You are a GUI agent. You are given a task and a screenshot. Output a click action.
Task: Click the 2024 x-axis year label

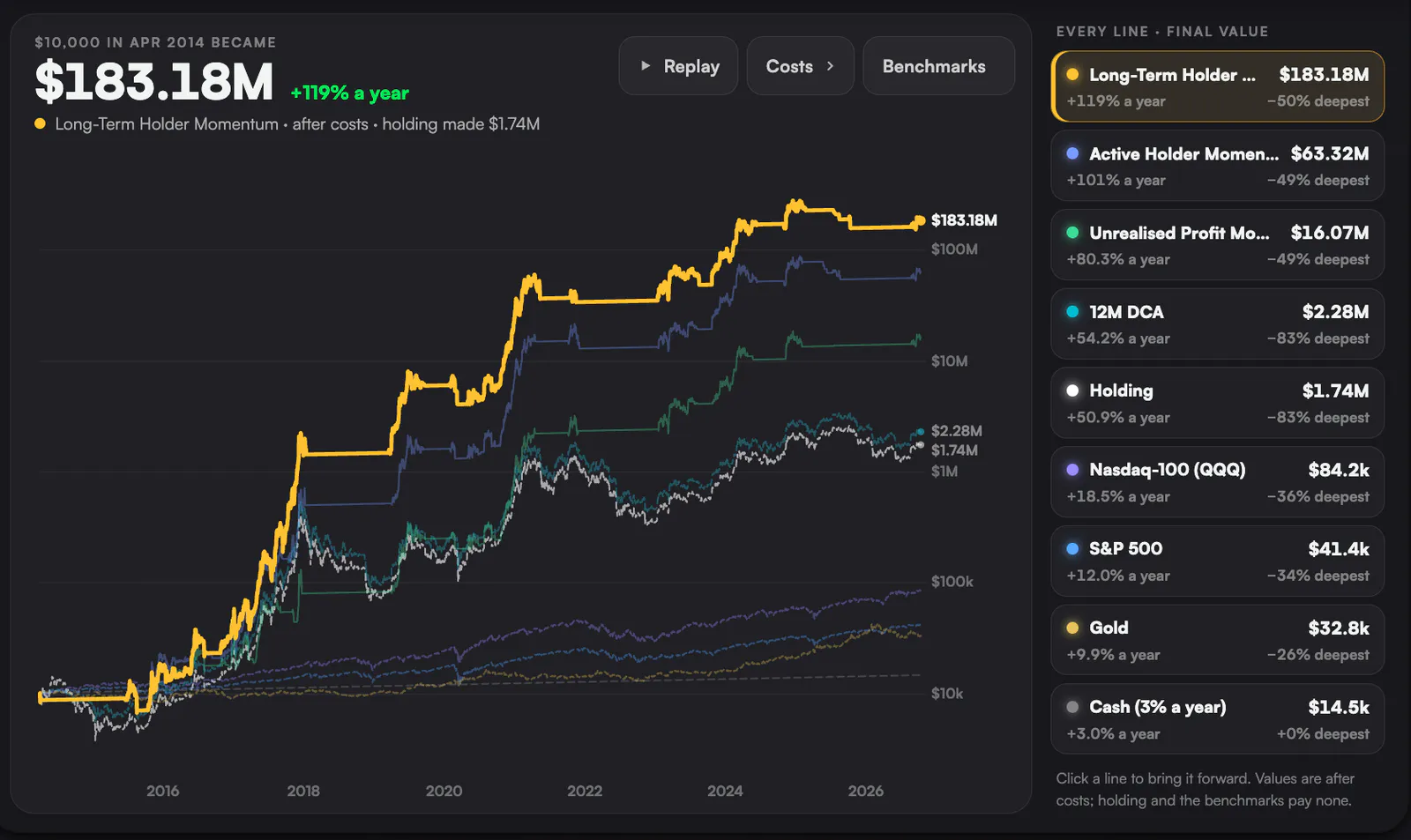[x=725, y=791]
